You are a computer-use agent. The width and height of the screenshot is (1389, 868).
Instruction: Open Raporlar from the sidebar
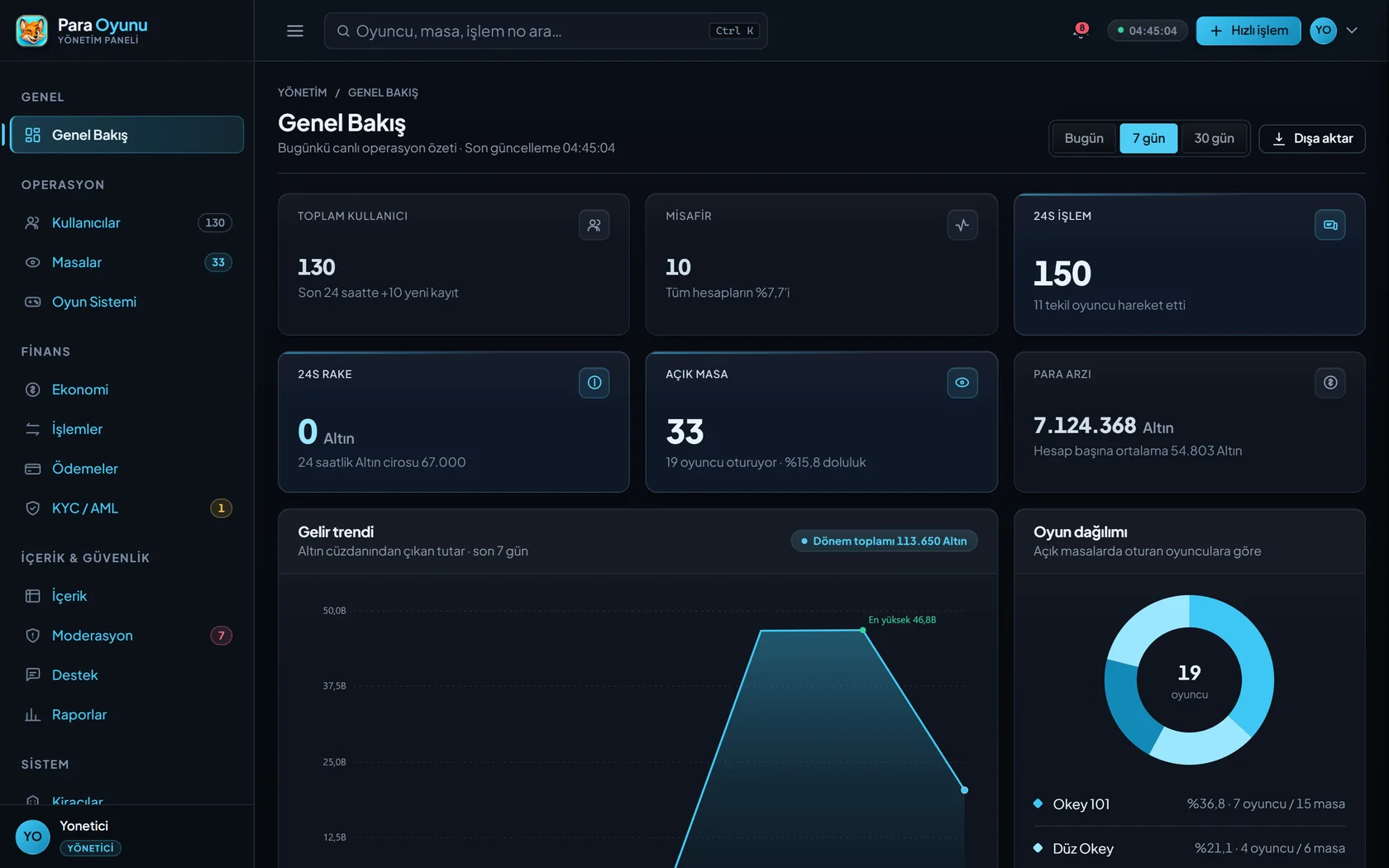coord(127,715)
